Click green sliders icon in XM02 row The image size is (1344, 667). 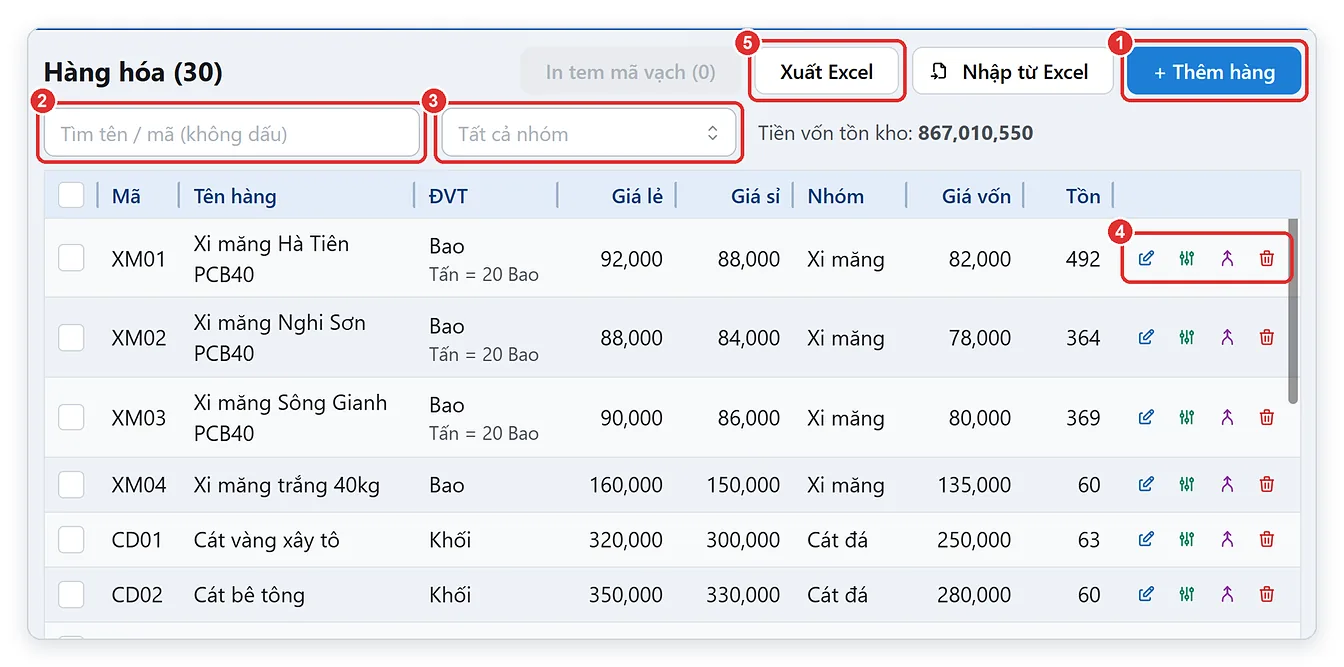pos(1186,337)
